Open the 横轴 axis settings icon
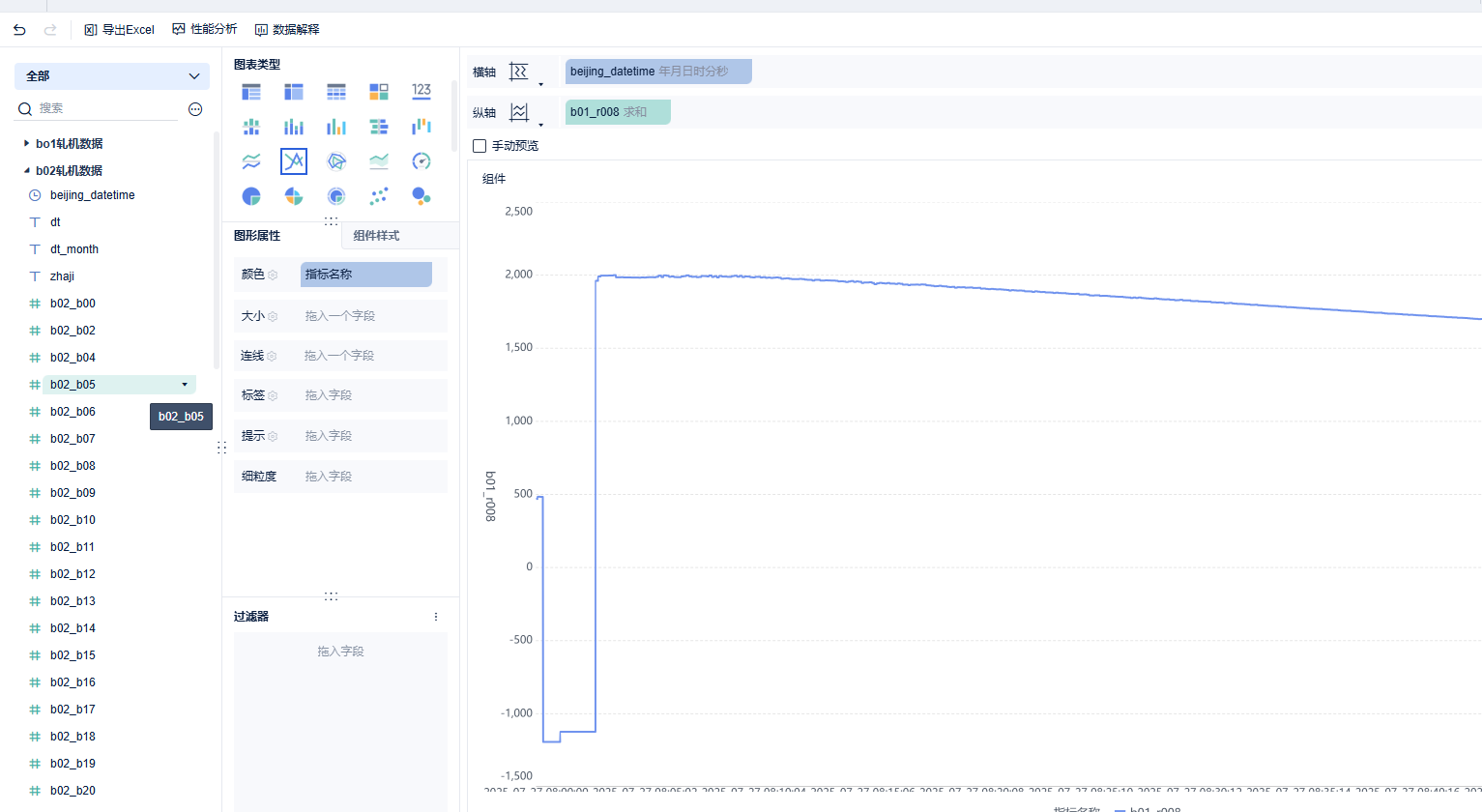Image resolution: width=1482 pixels, height=812 pixels. [519, 72]
